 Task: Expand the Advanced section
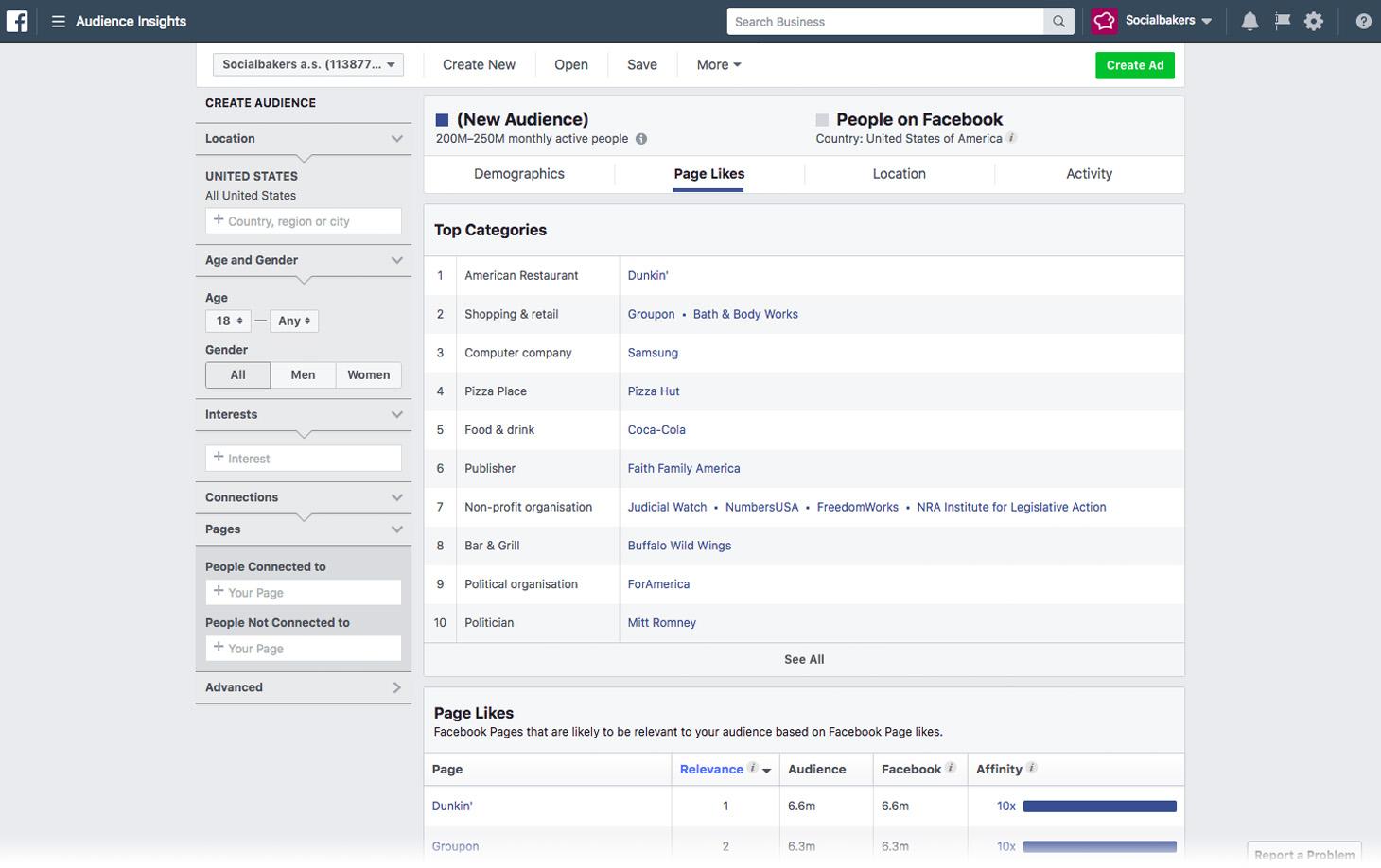pyautogui.click(x=303, y=687)
